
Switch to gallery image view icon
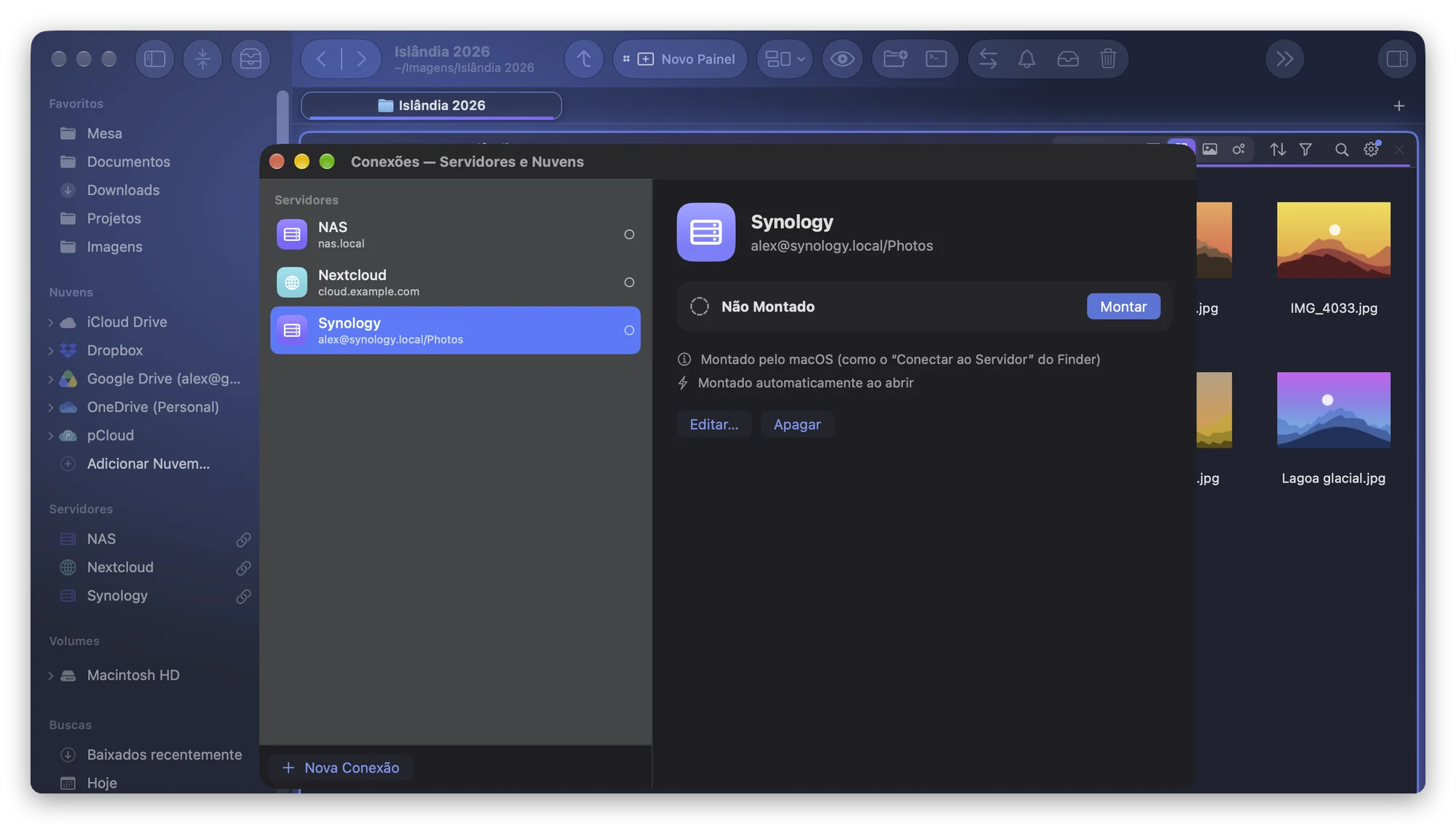1210,149
